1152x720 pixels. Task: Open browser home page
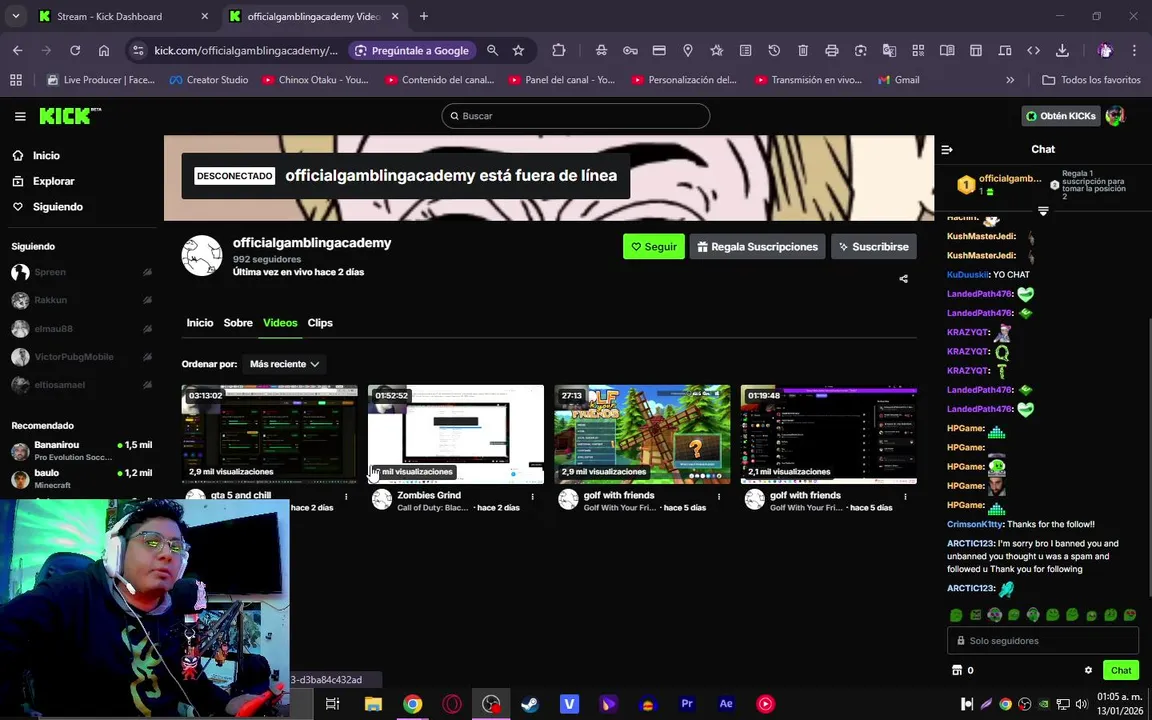[x=104, y=51]
